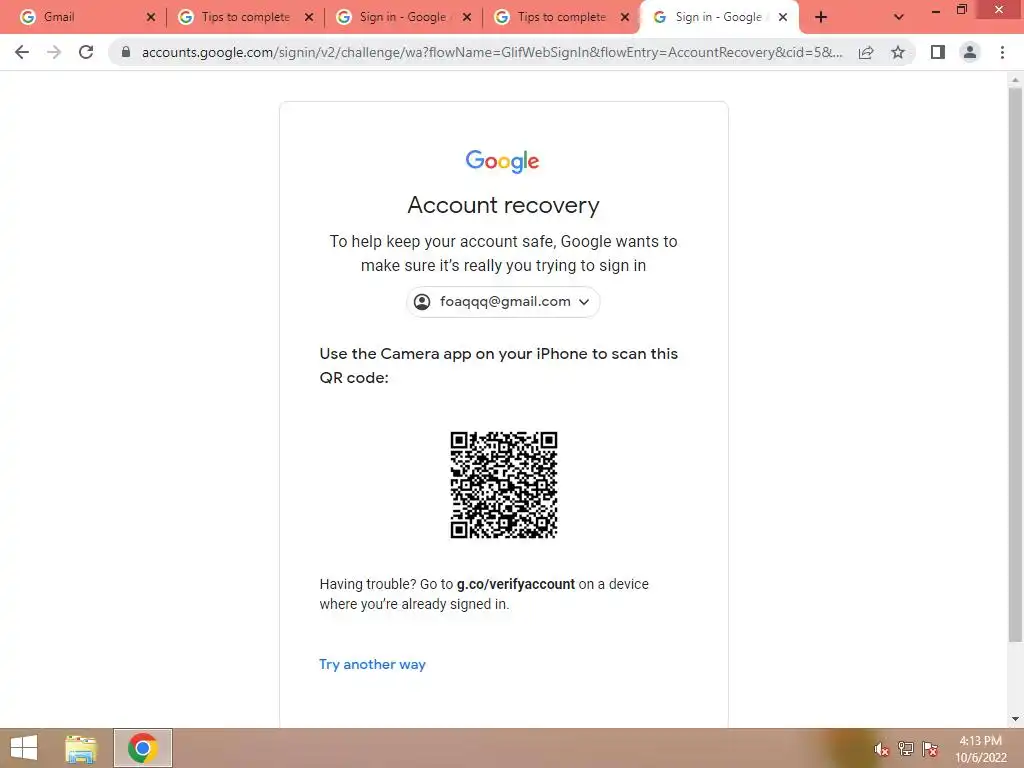Open the taskbar clock and date

pyautogui.click(x=980, y=749)
